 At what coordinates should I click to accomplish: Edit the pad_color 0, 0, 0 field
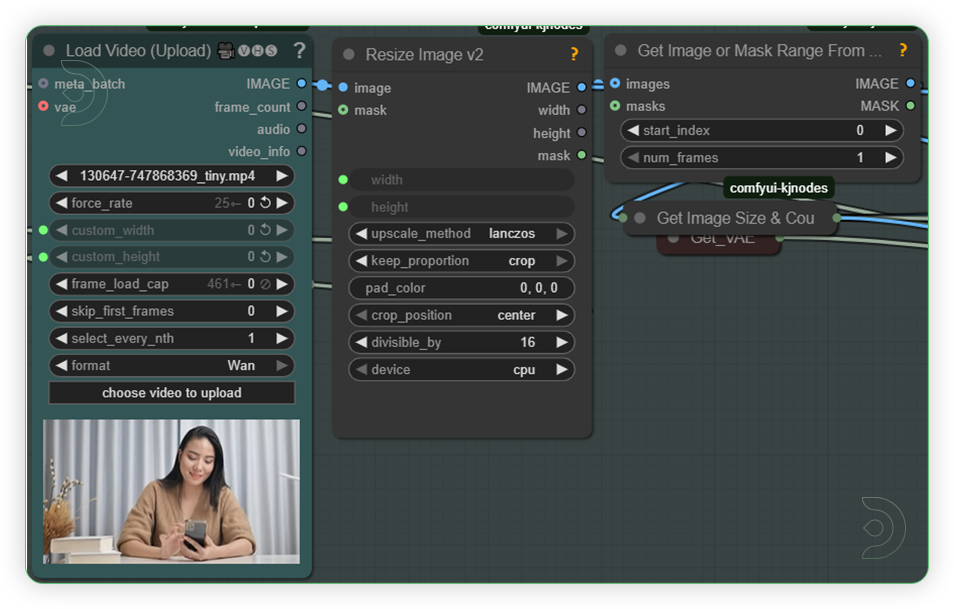coord(462,288)
